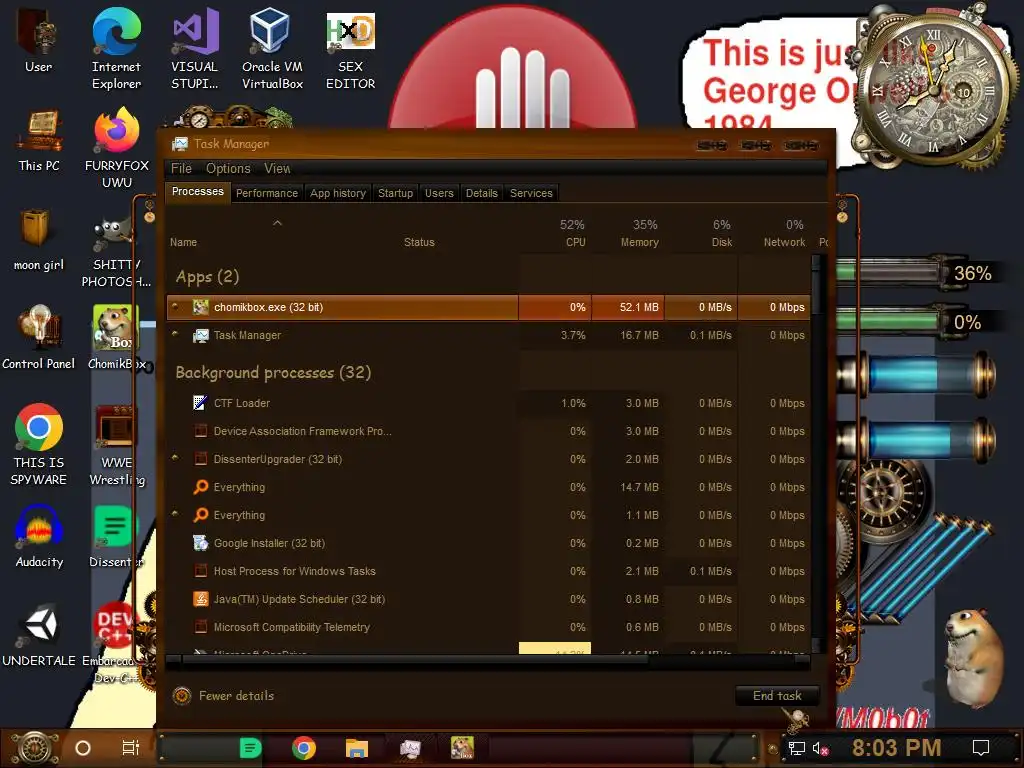The width and height of the screenshot is (1024, 768).
Task: Open the File menu in Task Manager
Action: pos(181,168)
